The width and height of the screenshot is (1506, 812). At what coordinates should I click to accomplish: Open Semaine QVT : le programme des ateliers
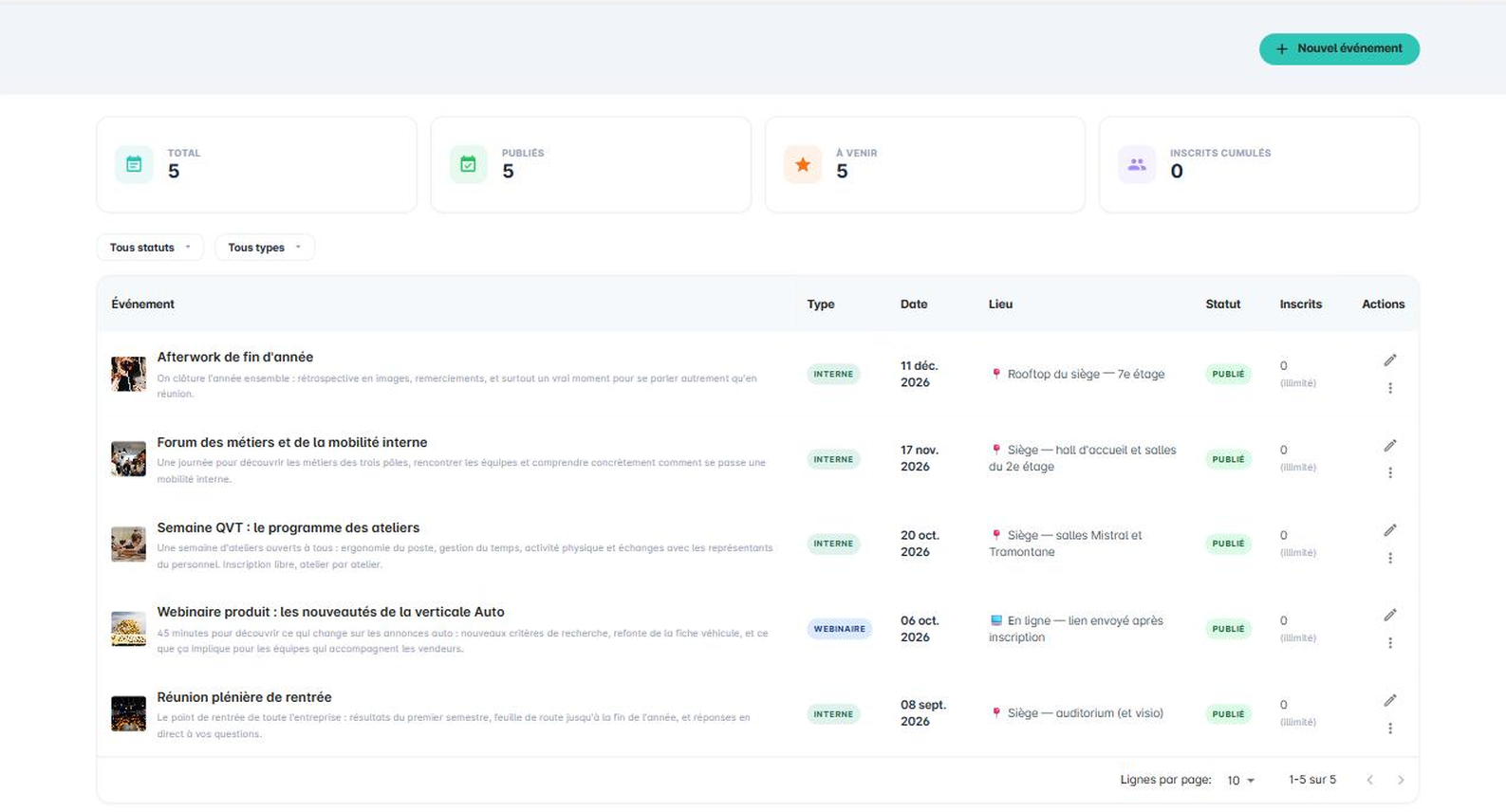coord(288,527)
